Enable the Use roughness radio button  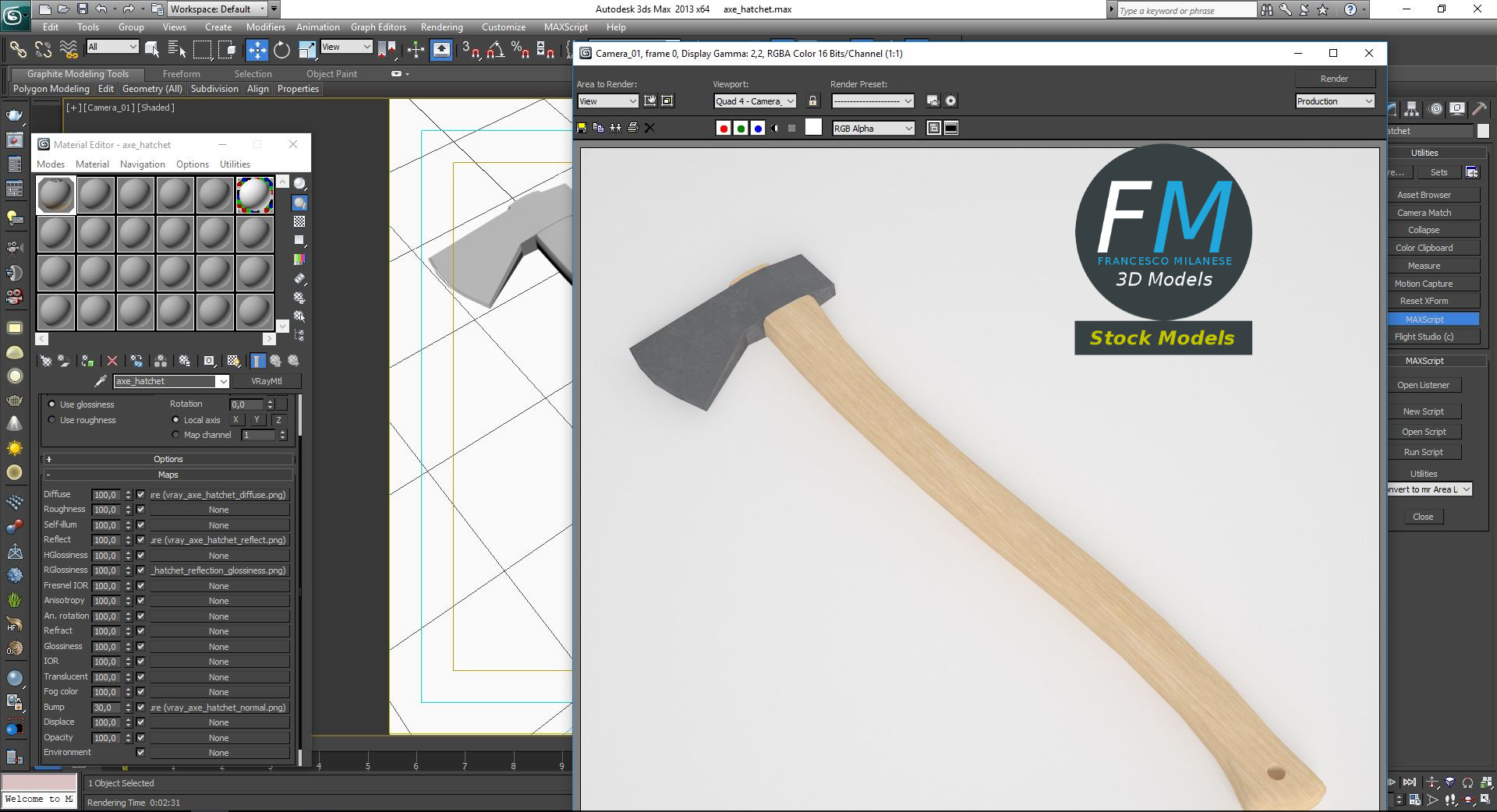(x=53, y=420)
